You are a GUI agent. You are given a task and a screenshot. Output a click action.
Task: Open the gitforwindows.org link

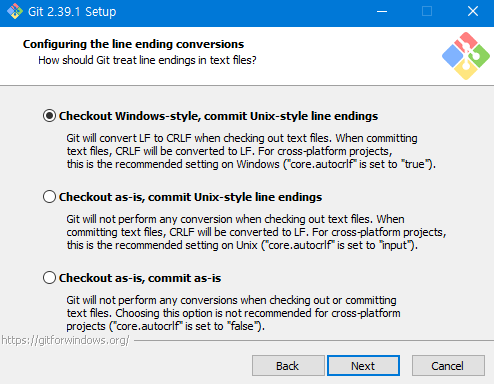click(x=65, y=340)
